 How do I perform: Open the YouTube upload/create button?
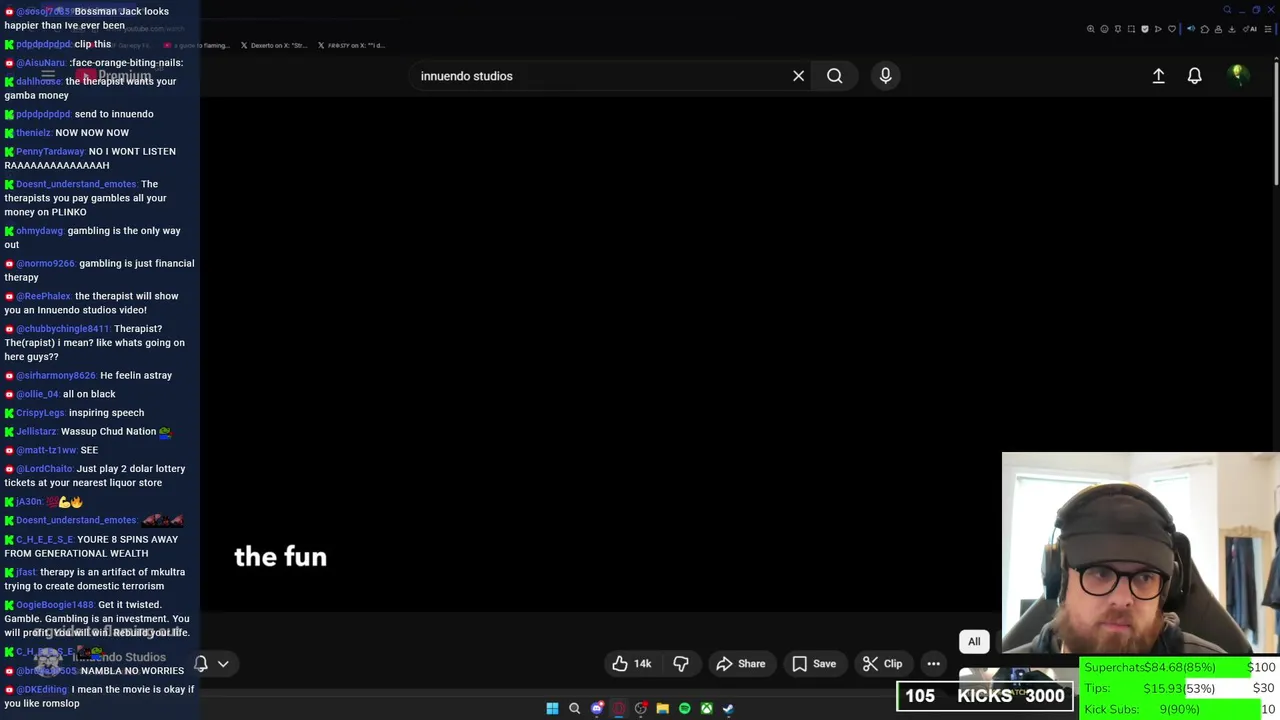pyautogui.click(x=1158, y=76)
